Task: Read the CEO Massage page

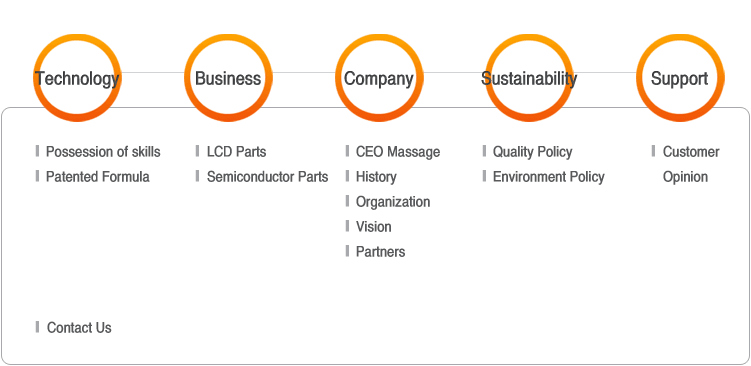Action: coord(398,152)
